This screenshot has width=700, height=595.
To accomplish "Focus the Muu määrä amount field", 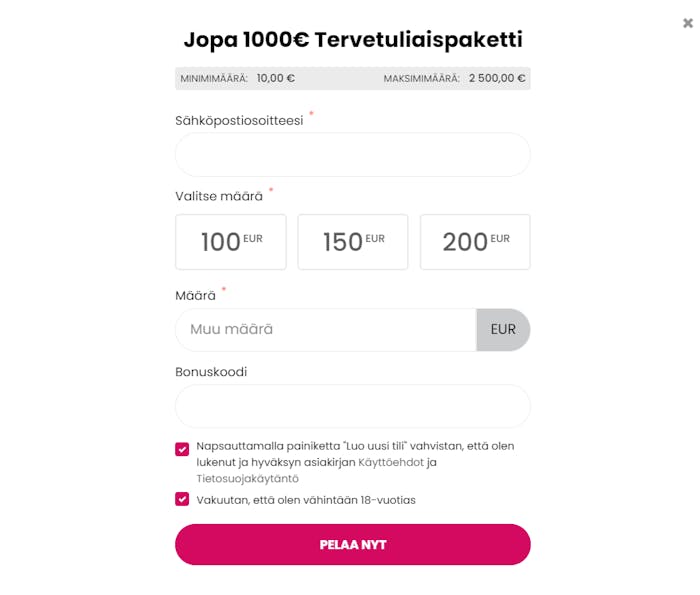I will [326, 329].
